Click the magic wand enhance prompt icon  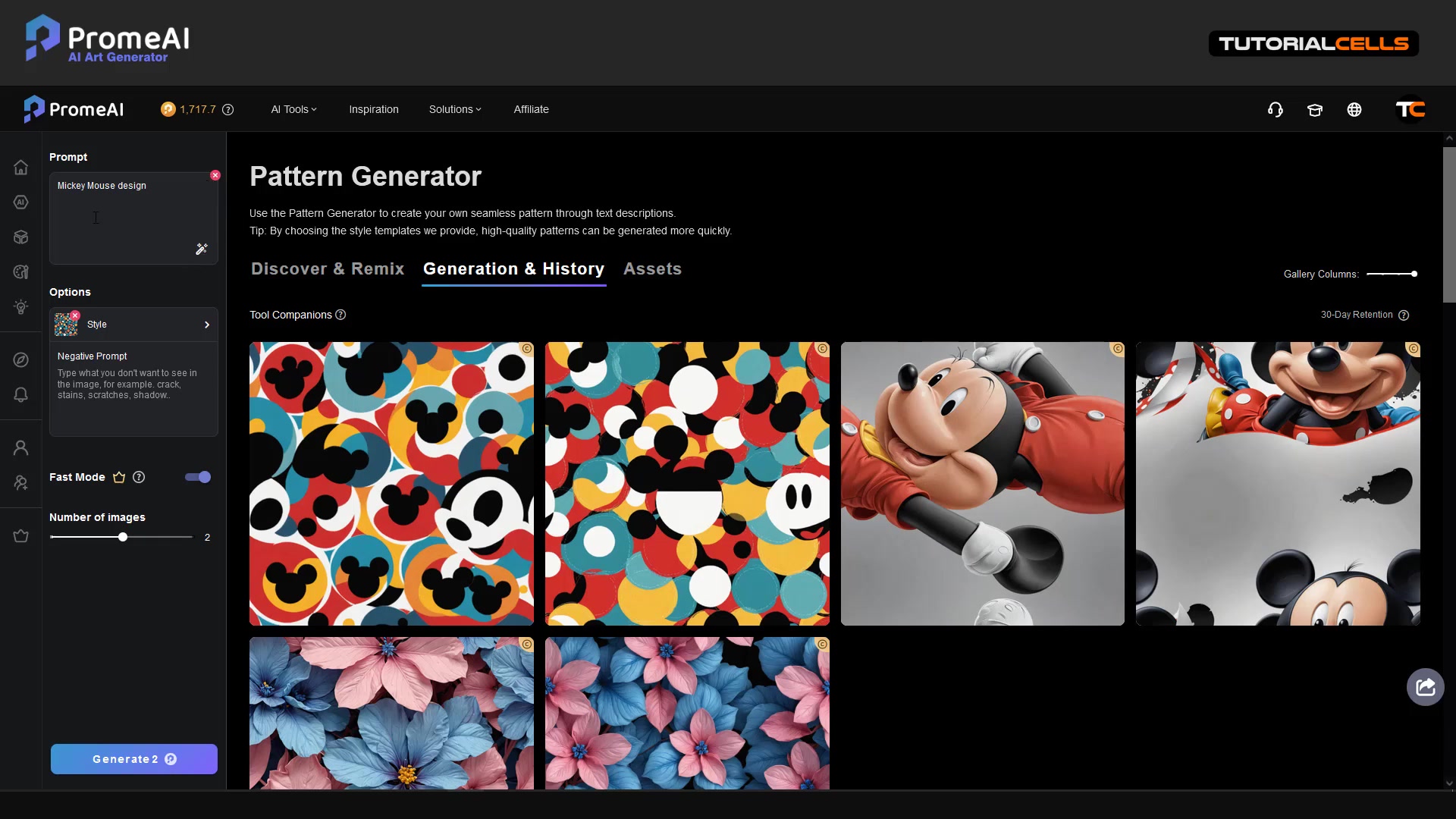[x=202, y=249]
